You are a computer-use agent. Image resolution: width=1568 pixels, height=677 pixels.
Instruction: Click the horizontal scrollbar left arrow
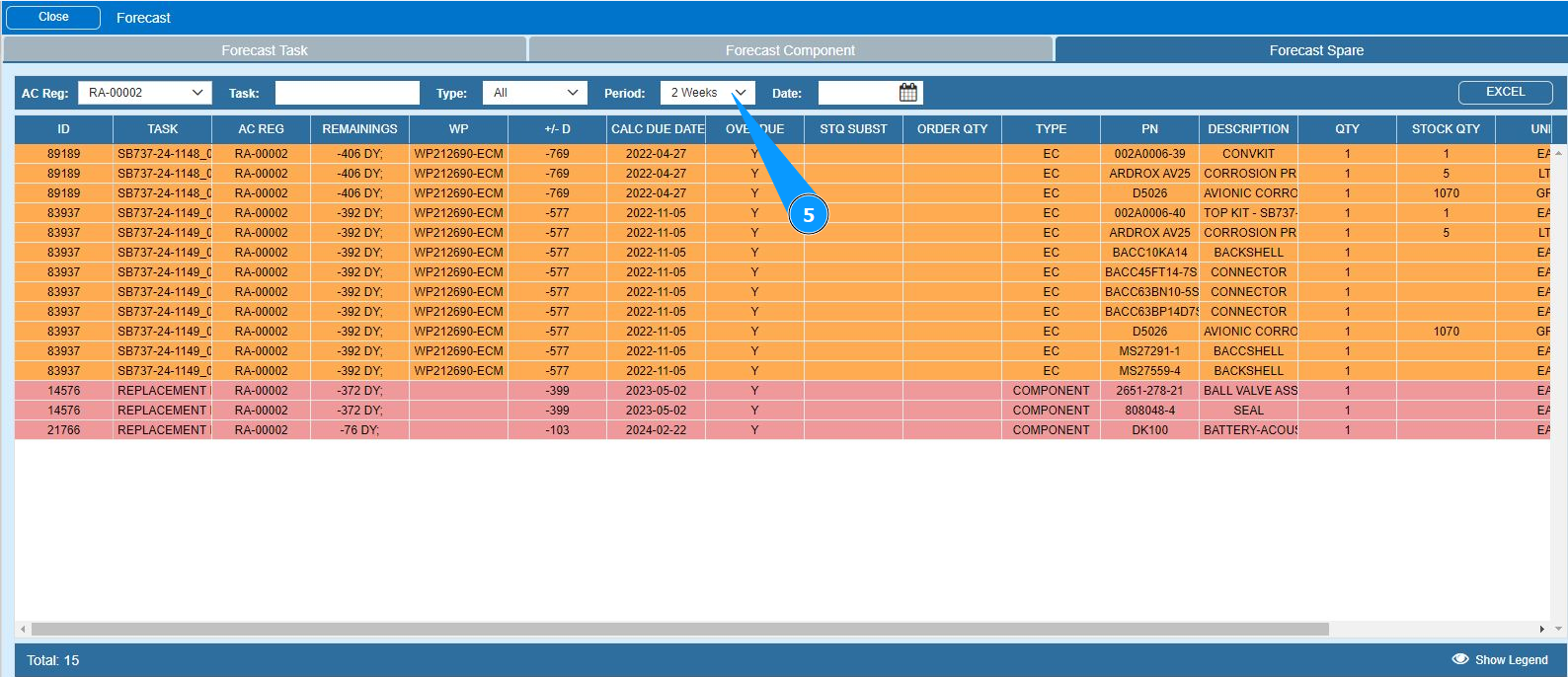tap(23, 629)
